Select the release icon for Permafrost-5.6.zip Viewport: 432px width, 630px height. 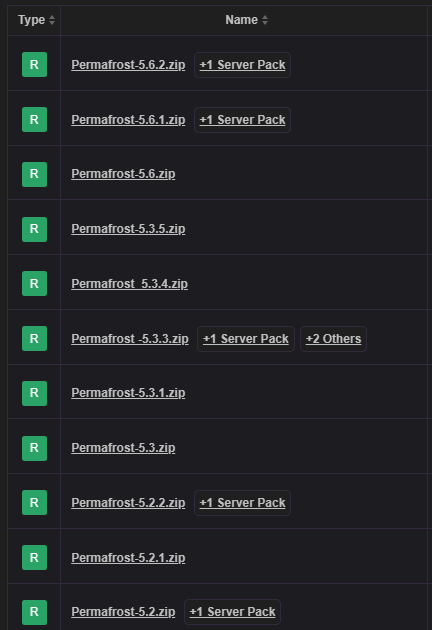34,174
